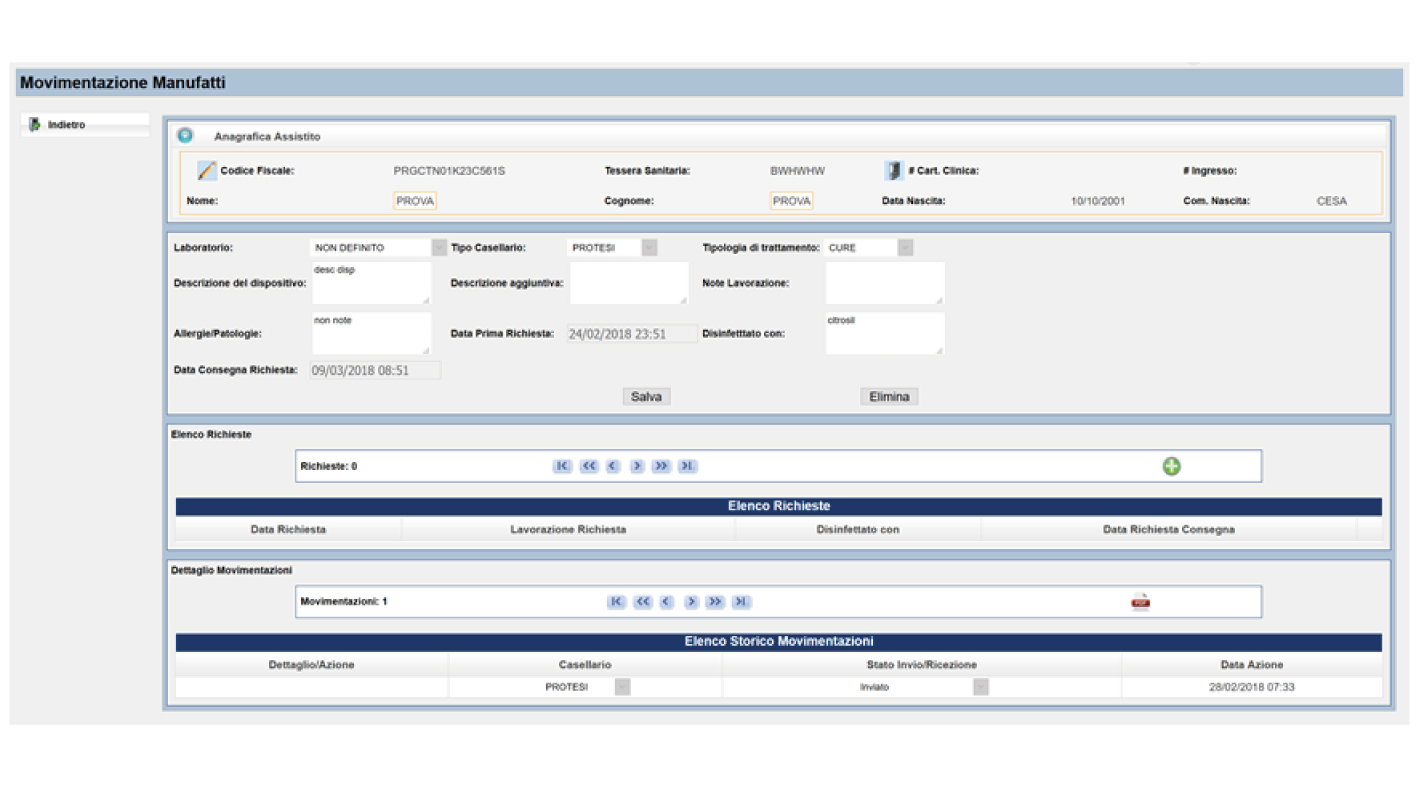The image size is (1419, 787).
Task: Click the Nome field containing PROVA
Action: tap(415, 201)
